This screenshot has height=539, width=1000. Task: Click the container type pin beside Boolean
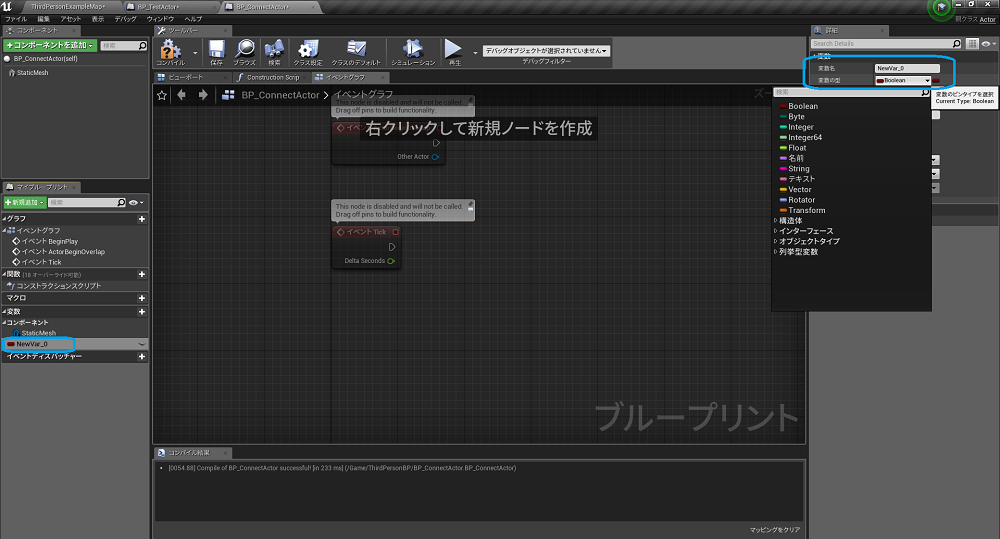pos(936,80)
